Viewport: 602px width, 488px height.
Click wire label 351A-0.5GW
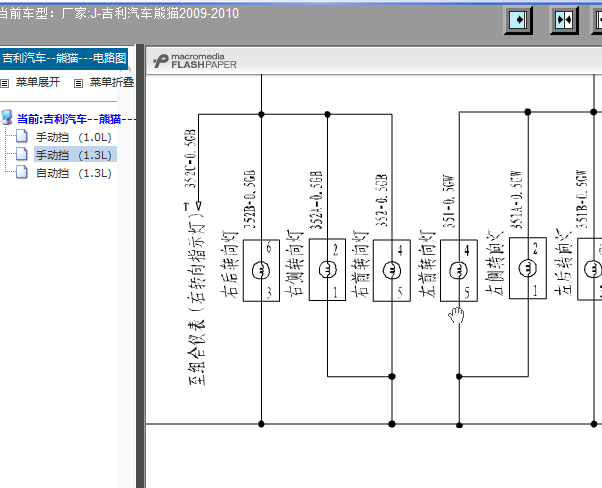517,200
